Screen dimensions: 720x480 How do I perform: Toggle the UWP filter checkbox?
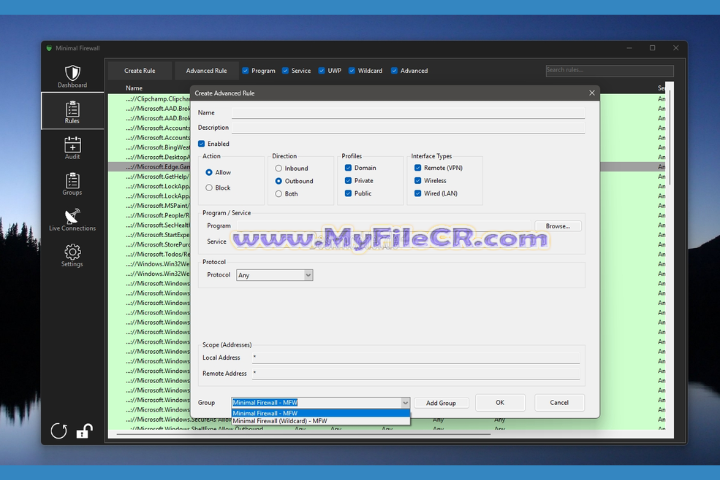321,70
